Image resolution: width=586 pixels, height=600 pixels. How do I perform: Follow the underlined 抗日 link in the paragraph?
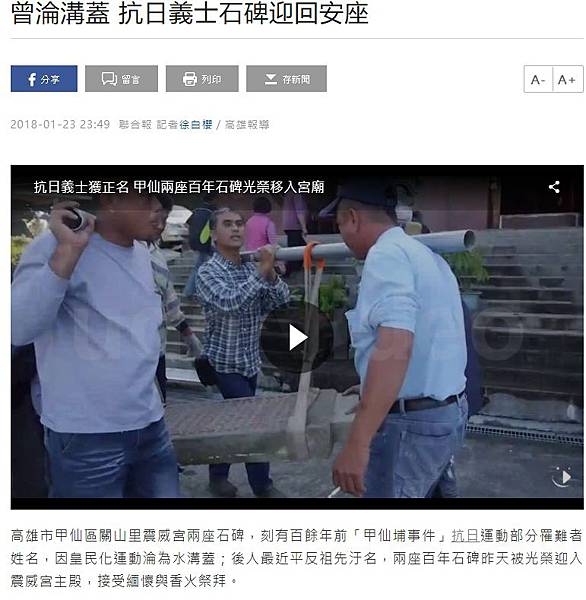point(465,536)
